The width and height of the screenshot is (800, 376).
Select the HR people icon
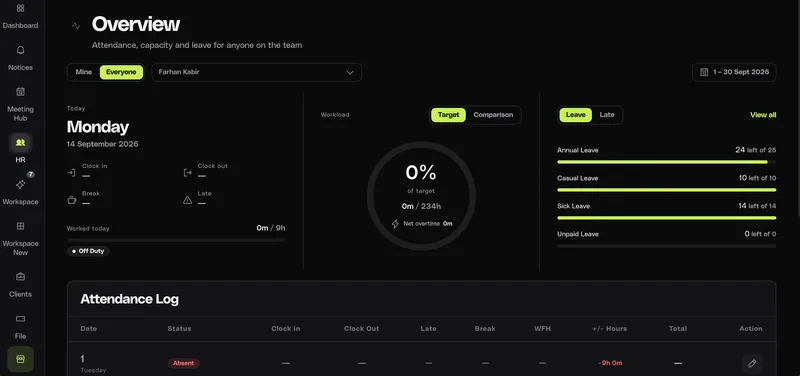(20, 143)
